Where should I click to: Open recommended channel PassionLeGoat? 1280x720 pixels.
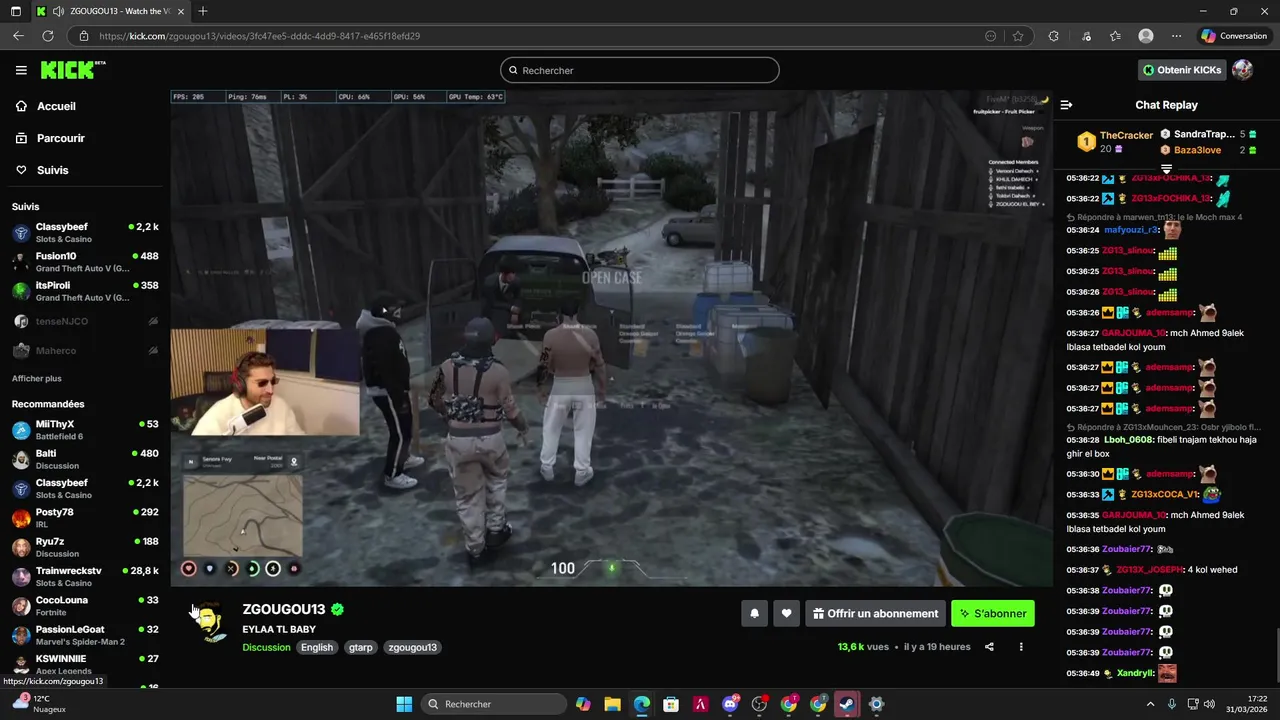point(85,635)
